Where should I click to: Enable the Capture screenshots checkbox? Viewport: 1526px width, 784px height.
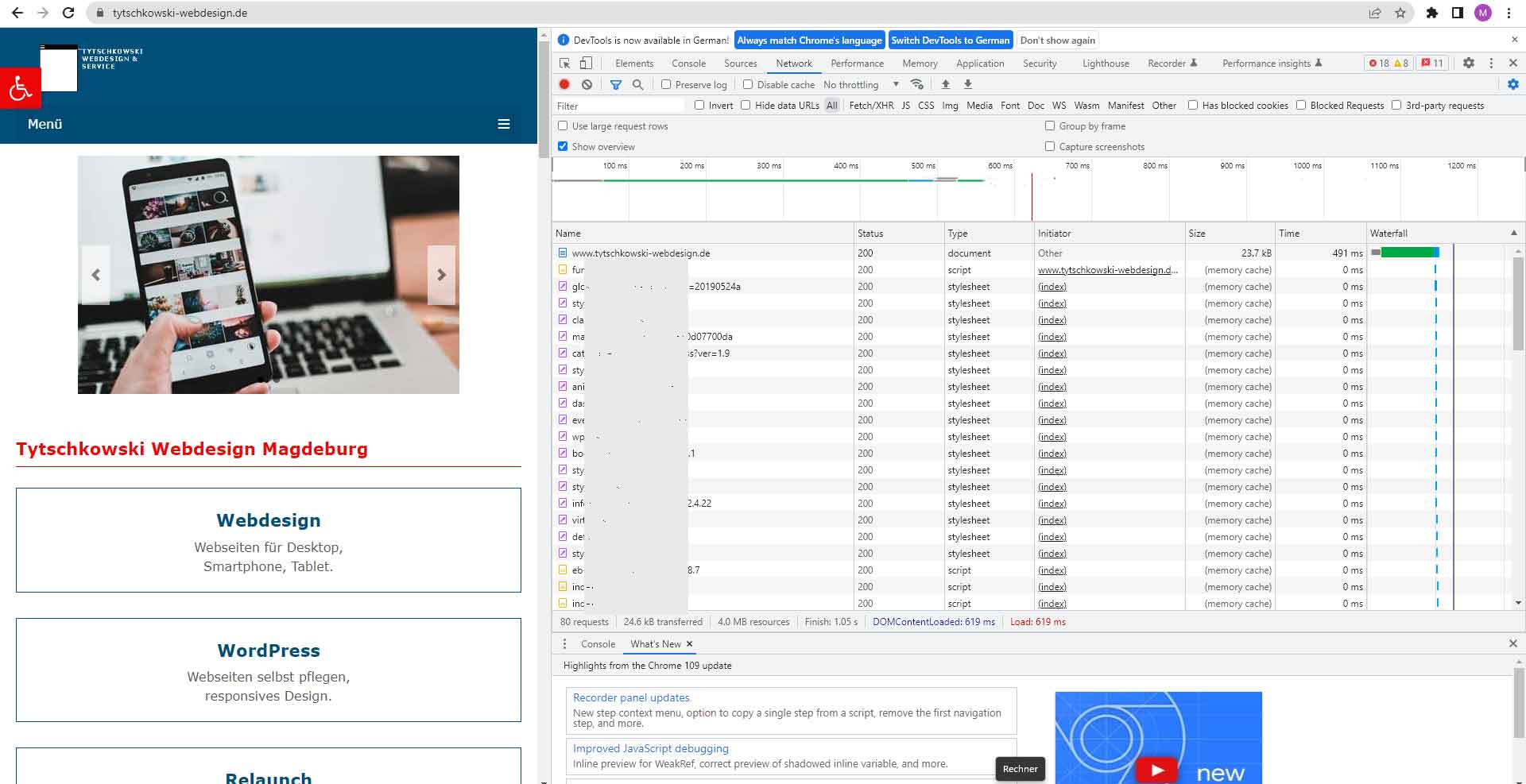pos(1050,146)
